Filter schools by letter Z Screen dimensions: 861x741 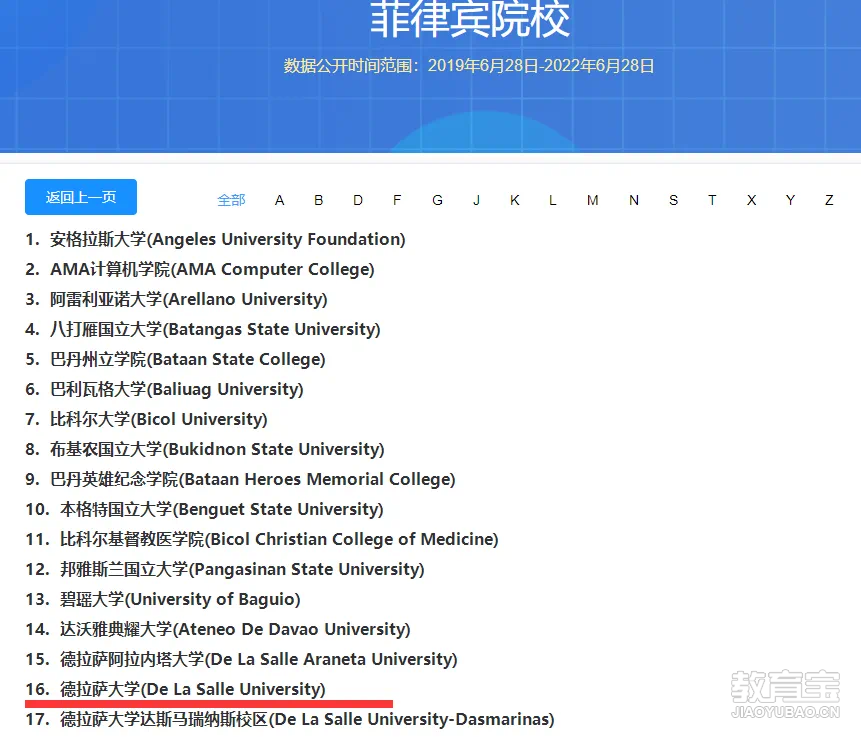click(829, 200)
